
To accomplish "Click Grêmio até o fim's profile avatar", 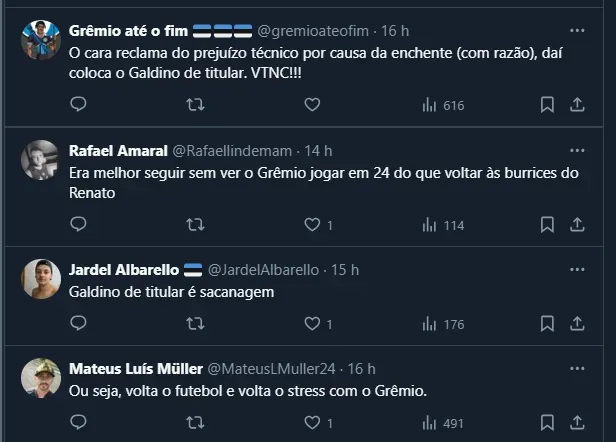I will [41, 40].
